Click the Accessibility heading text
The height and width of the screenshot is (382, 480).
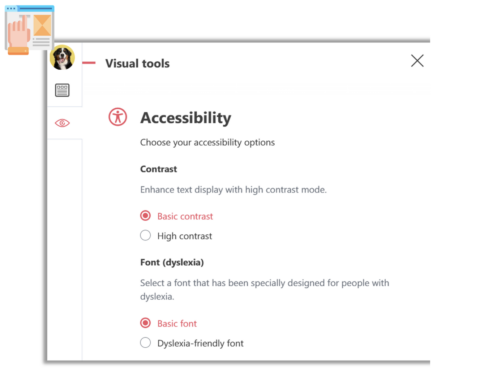point(186,118)
